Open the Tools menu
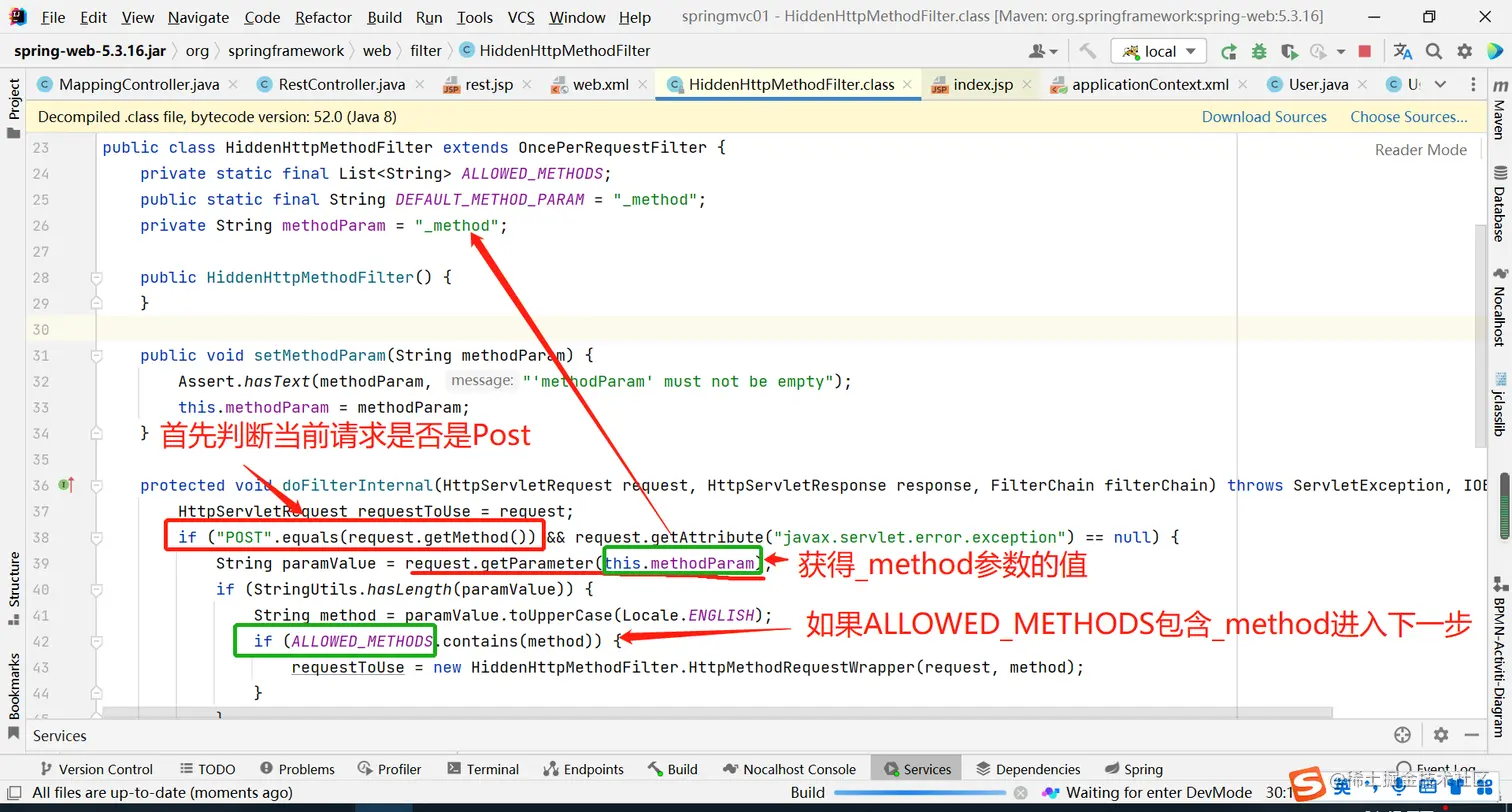 click(x=475, y=17)
